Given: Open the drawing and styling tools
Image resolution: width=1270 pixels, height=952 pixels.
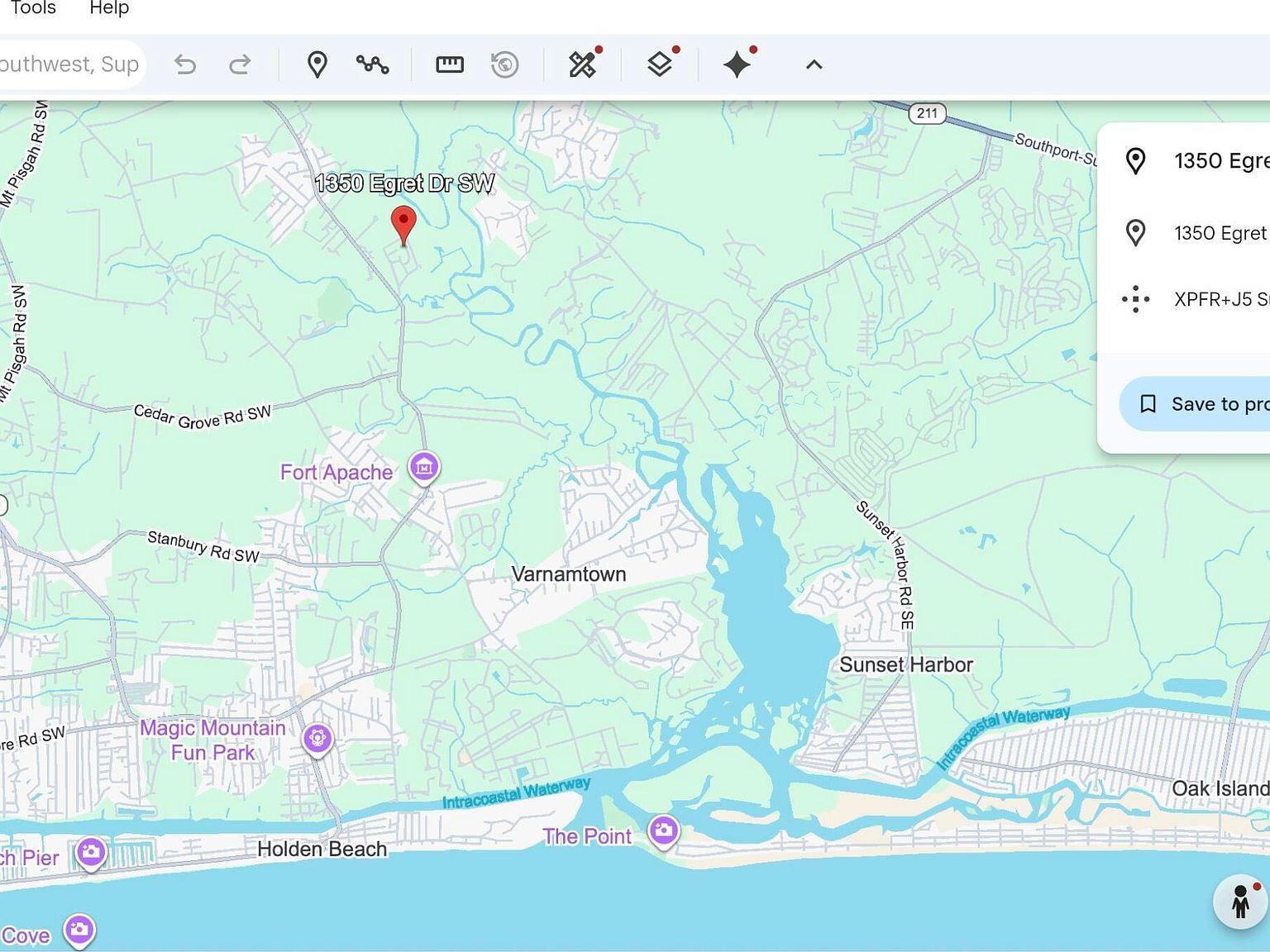Looking at the screenshot, I should tap(583, 64).
